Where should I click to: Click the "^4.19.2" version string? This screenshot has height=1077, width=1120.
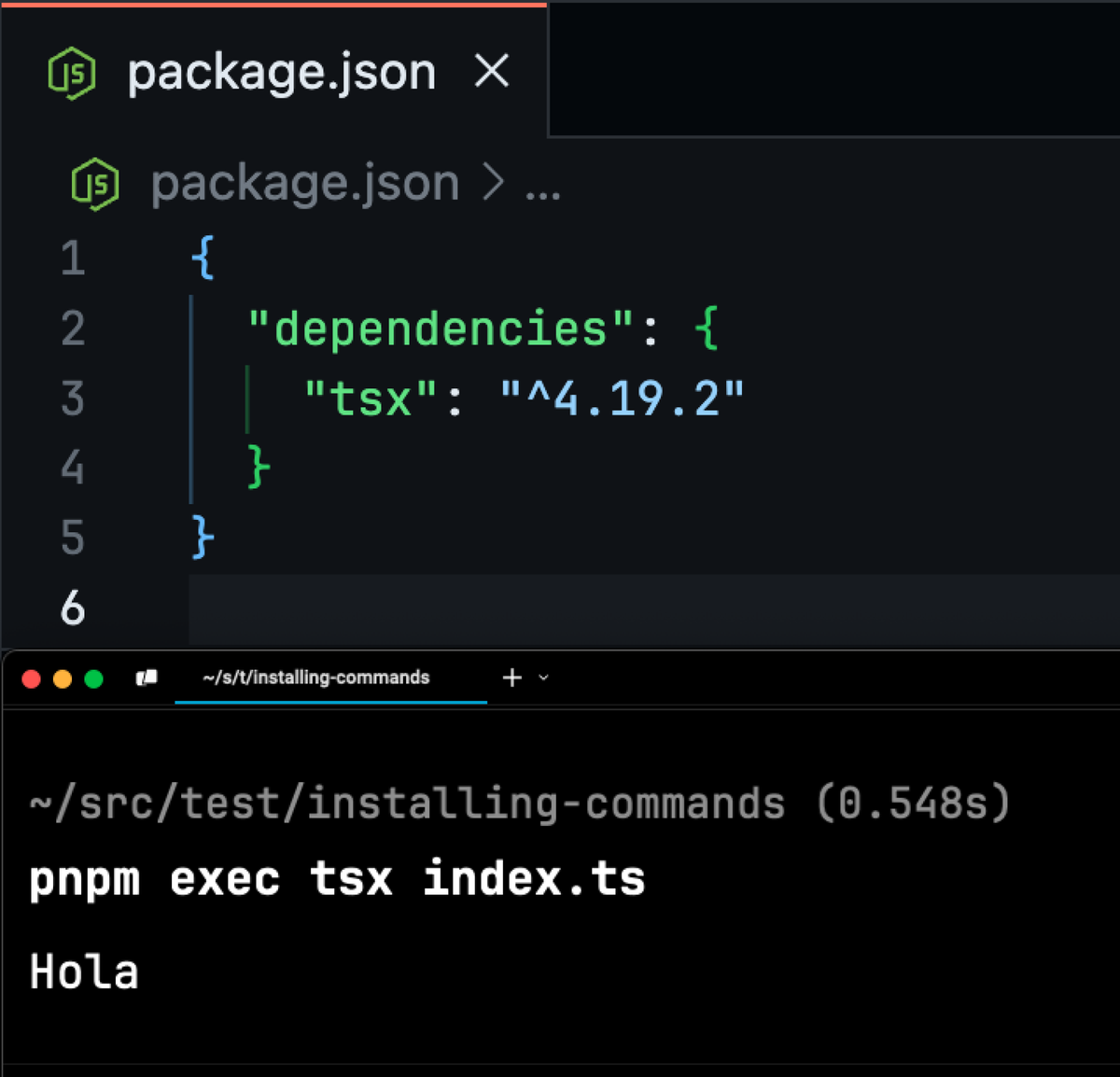click(623, 399)
